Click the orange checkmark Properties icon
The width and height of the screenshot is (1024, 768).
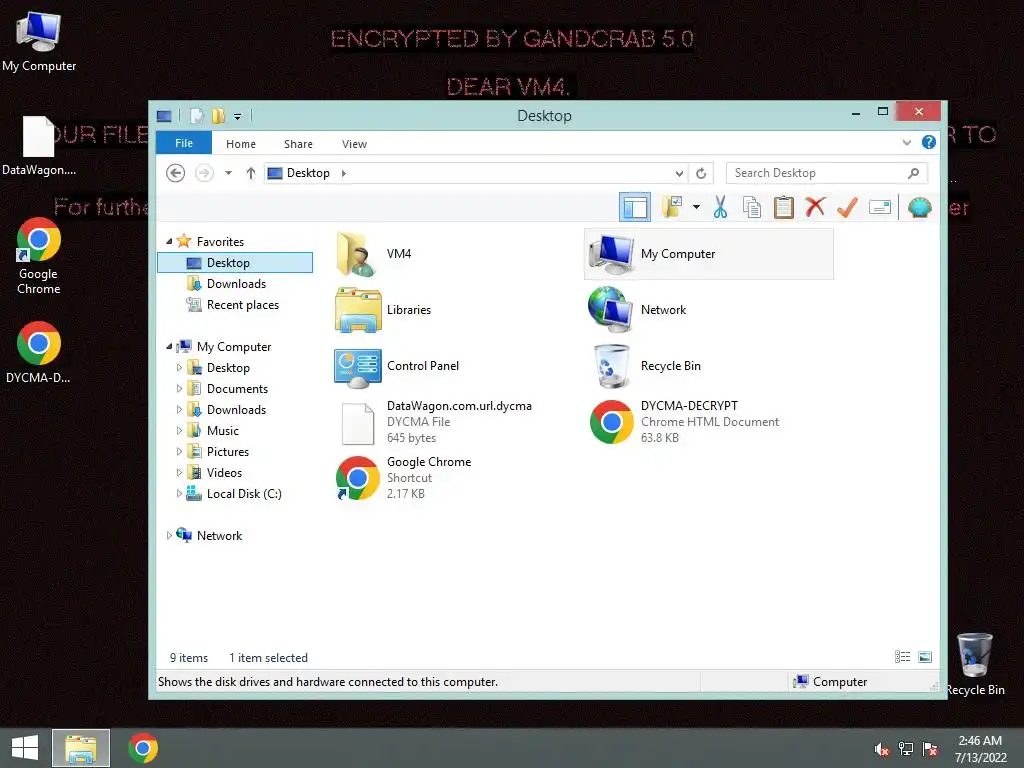click(x=847, y=208)
